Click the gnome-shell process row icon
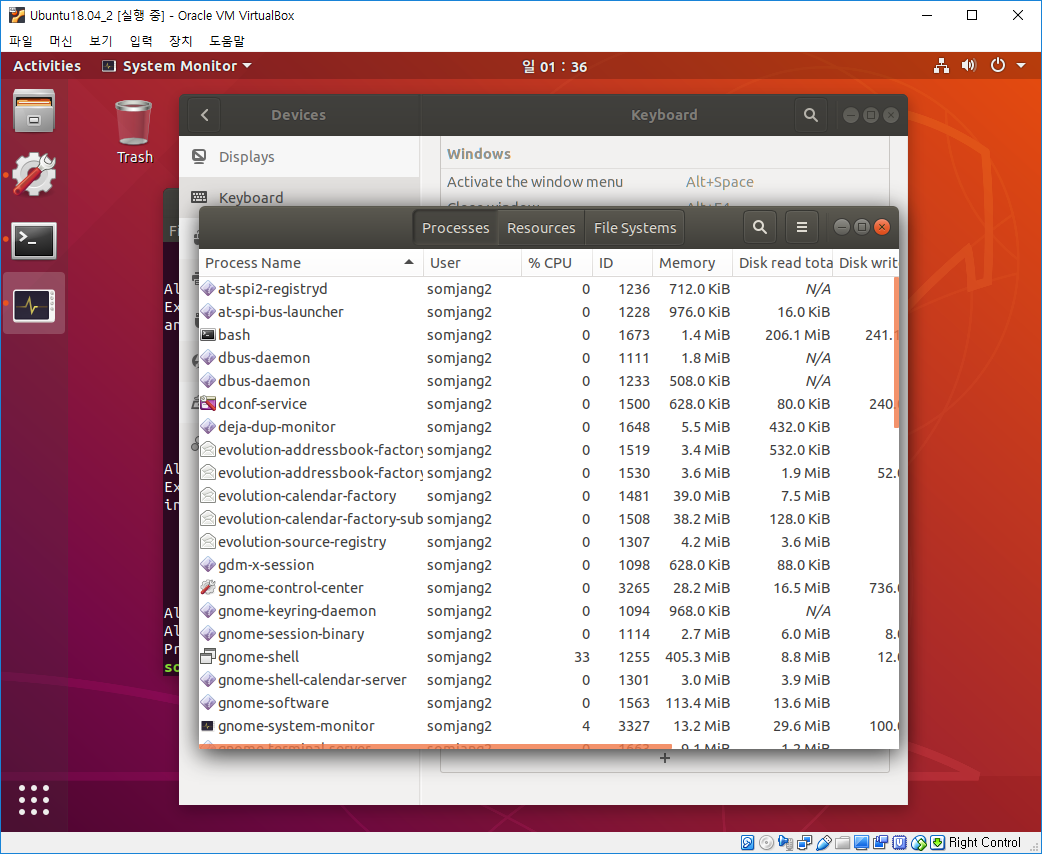This screenshot has width=1042, height=854. point(208,657)
